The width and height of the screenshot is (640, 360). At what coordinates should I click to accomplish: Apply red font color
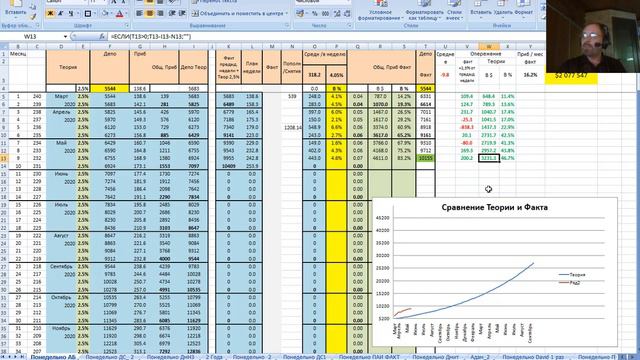(119, 13)
